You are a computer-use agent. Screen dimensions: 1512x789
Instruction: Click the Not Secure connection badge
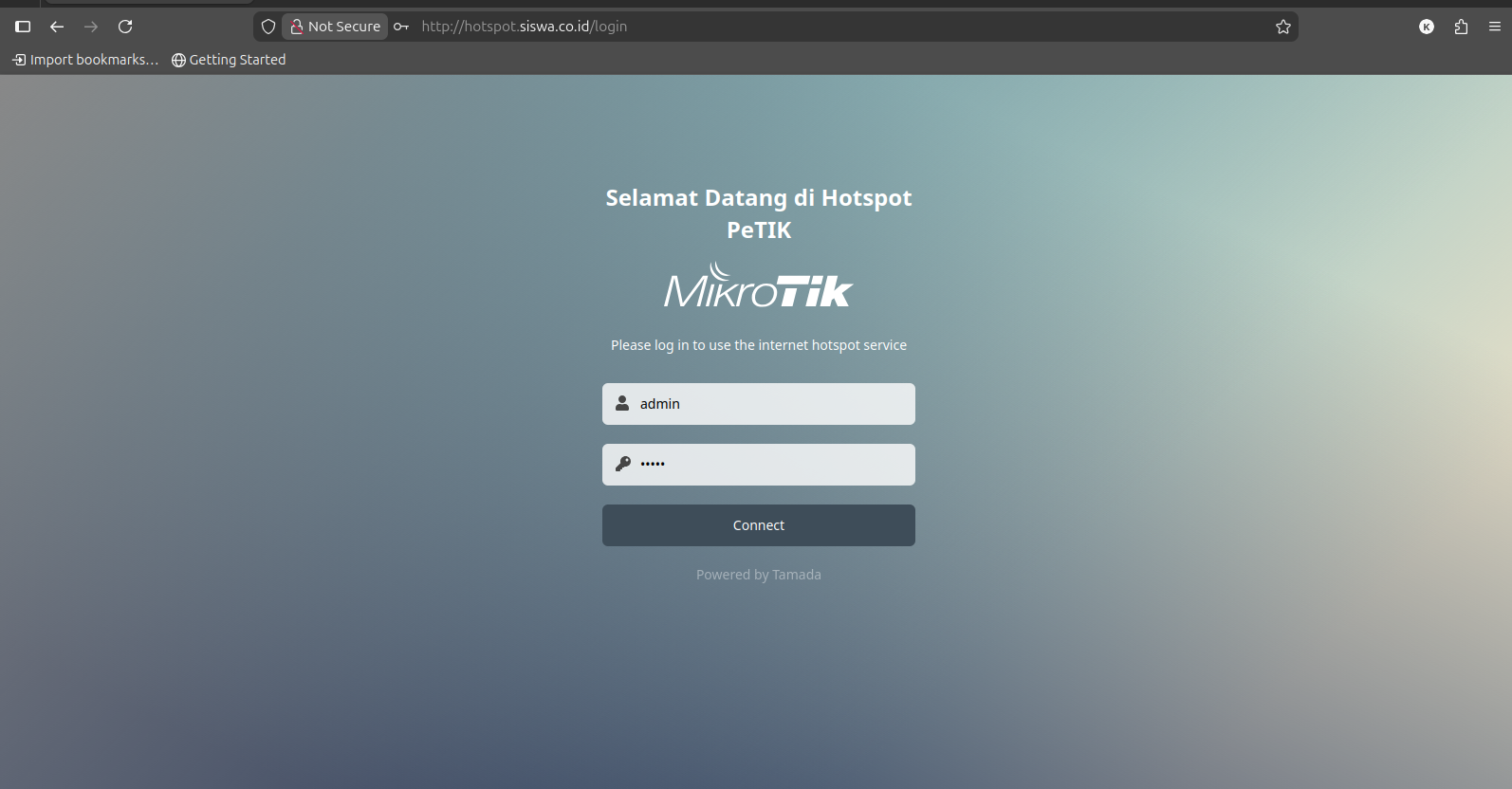pyautogui.click(x=335, y=27)
